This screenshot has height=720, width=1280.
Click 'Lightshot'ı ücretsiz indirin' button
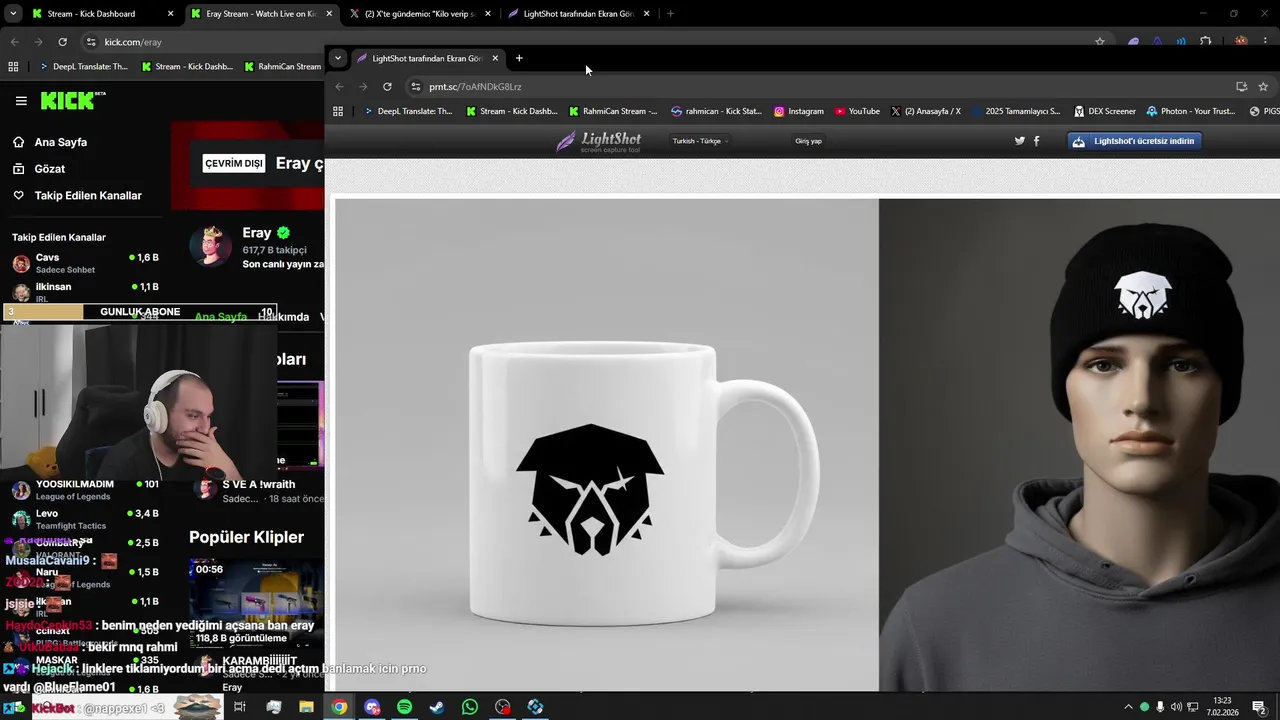click(1134, 141)
